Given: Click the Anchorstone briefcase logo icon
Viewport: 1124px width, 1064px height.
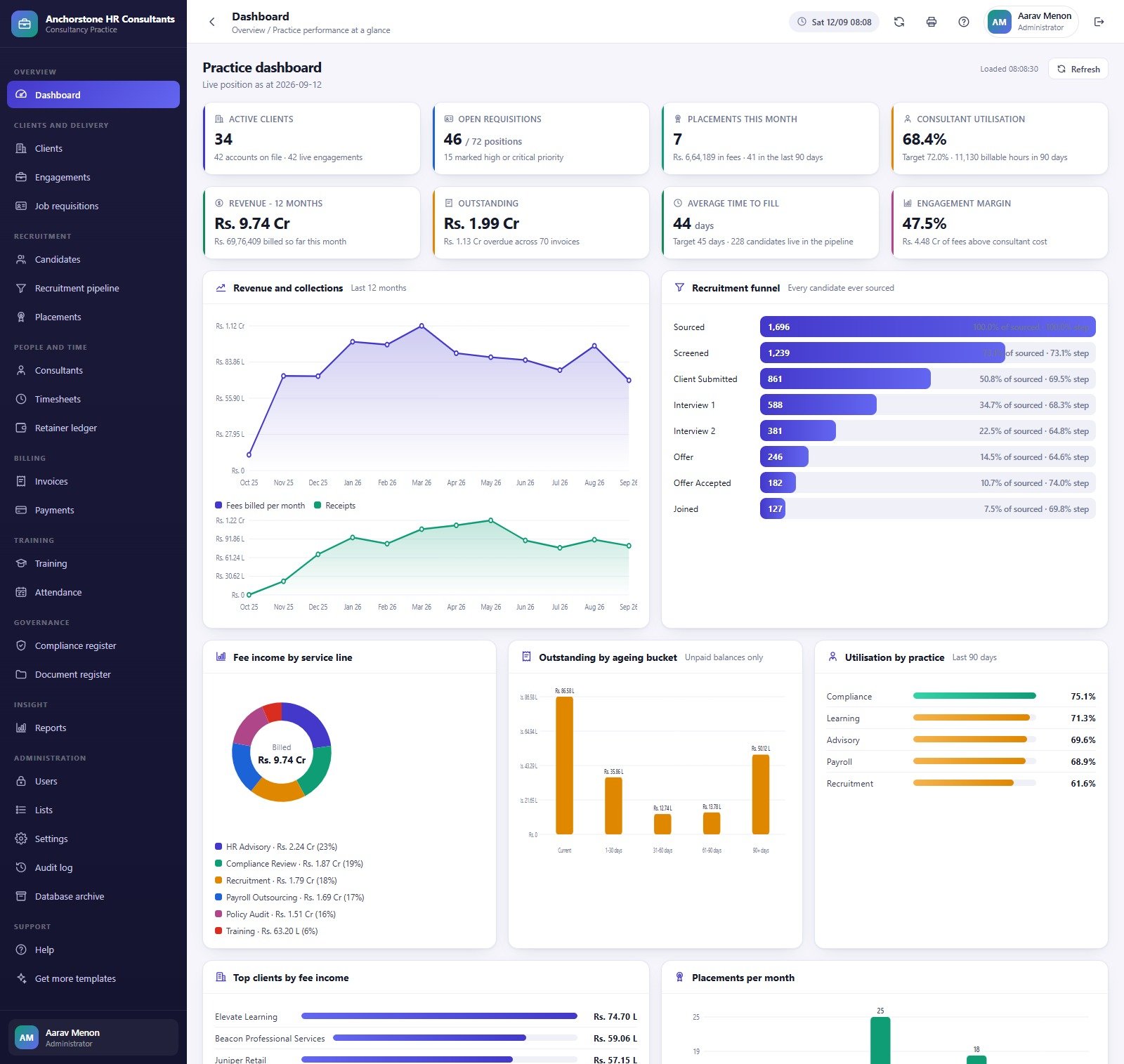Looking at the screenshot, I should [x=25, y=24].
